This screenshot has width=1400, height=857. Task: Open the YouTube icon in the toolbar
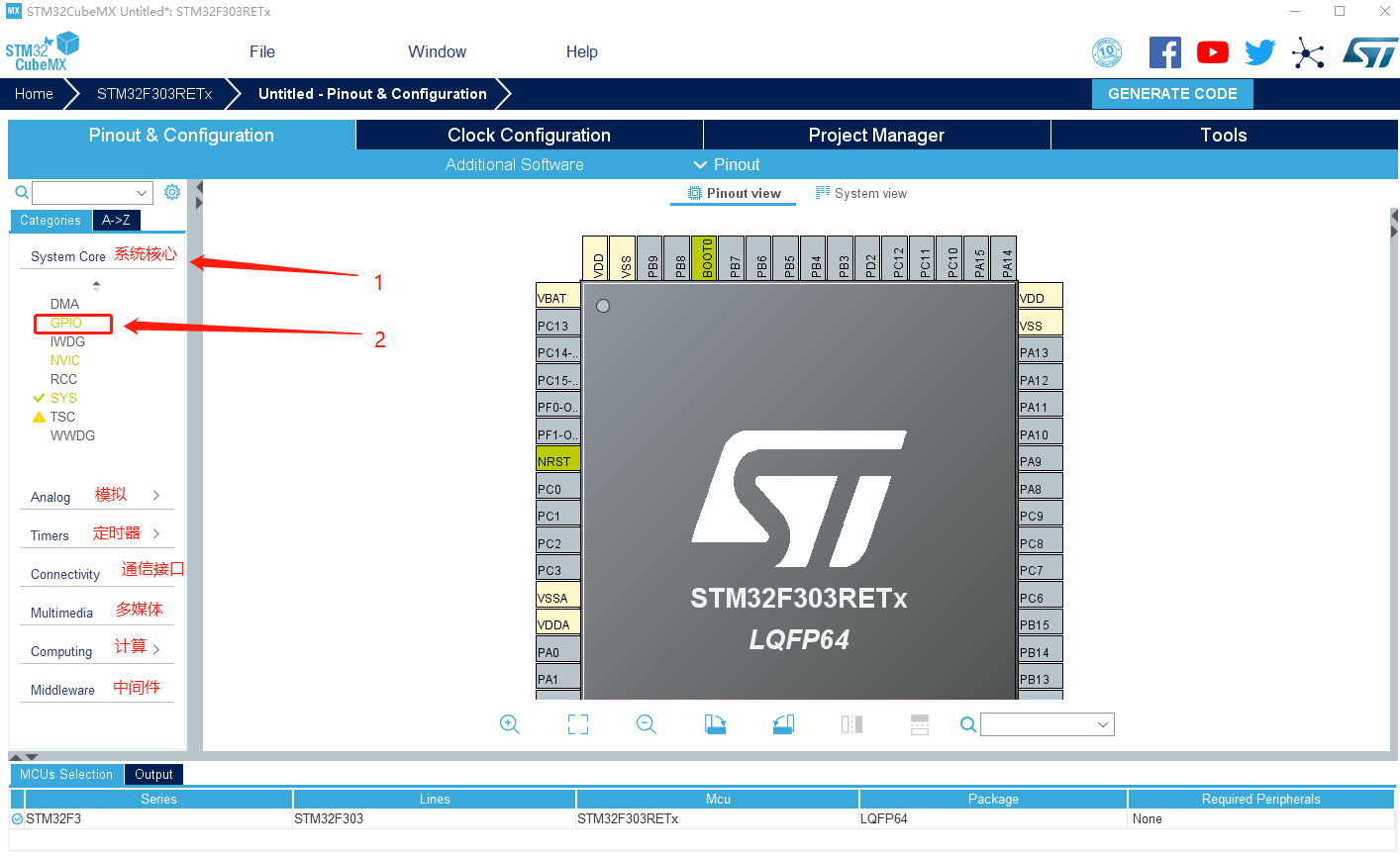[x=1212, y=51]
